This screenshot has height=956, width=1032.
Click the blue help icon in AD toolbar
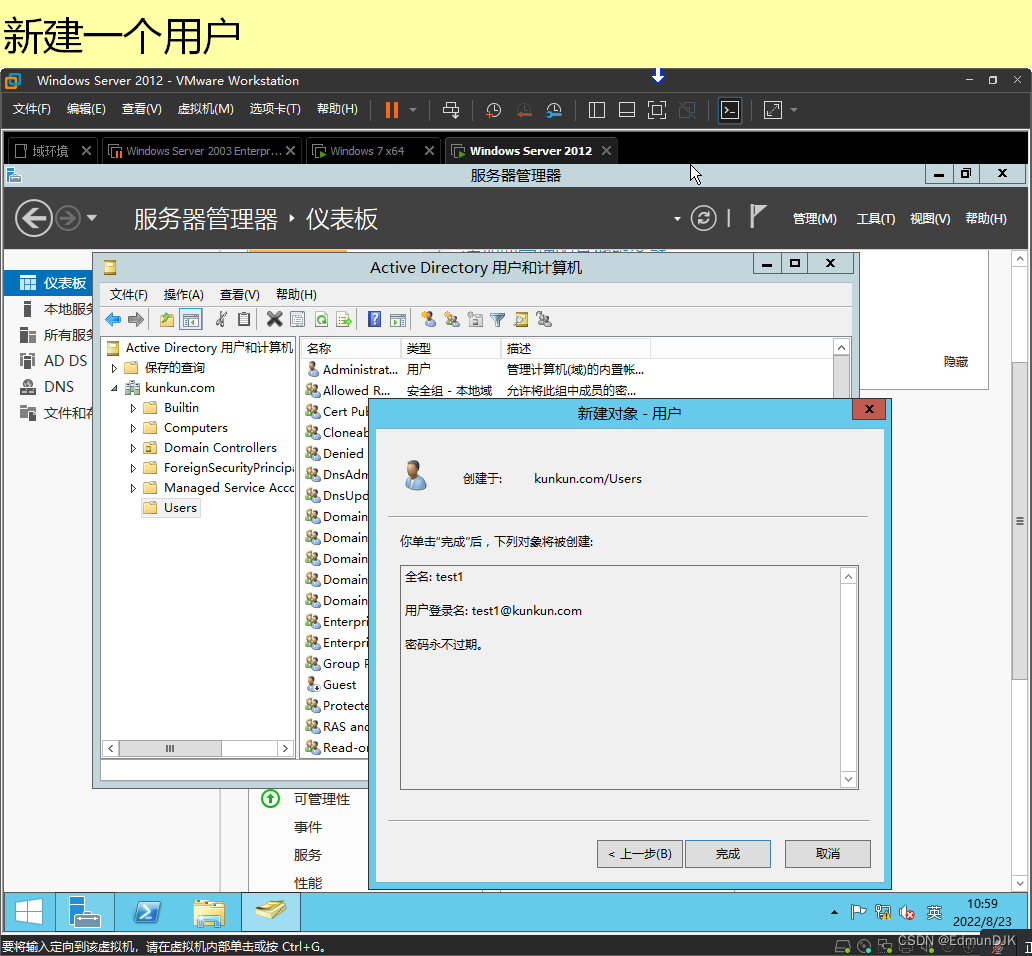[x=374, y=320]
